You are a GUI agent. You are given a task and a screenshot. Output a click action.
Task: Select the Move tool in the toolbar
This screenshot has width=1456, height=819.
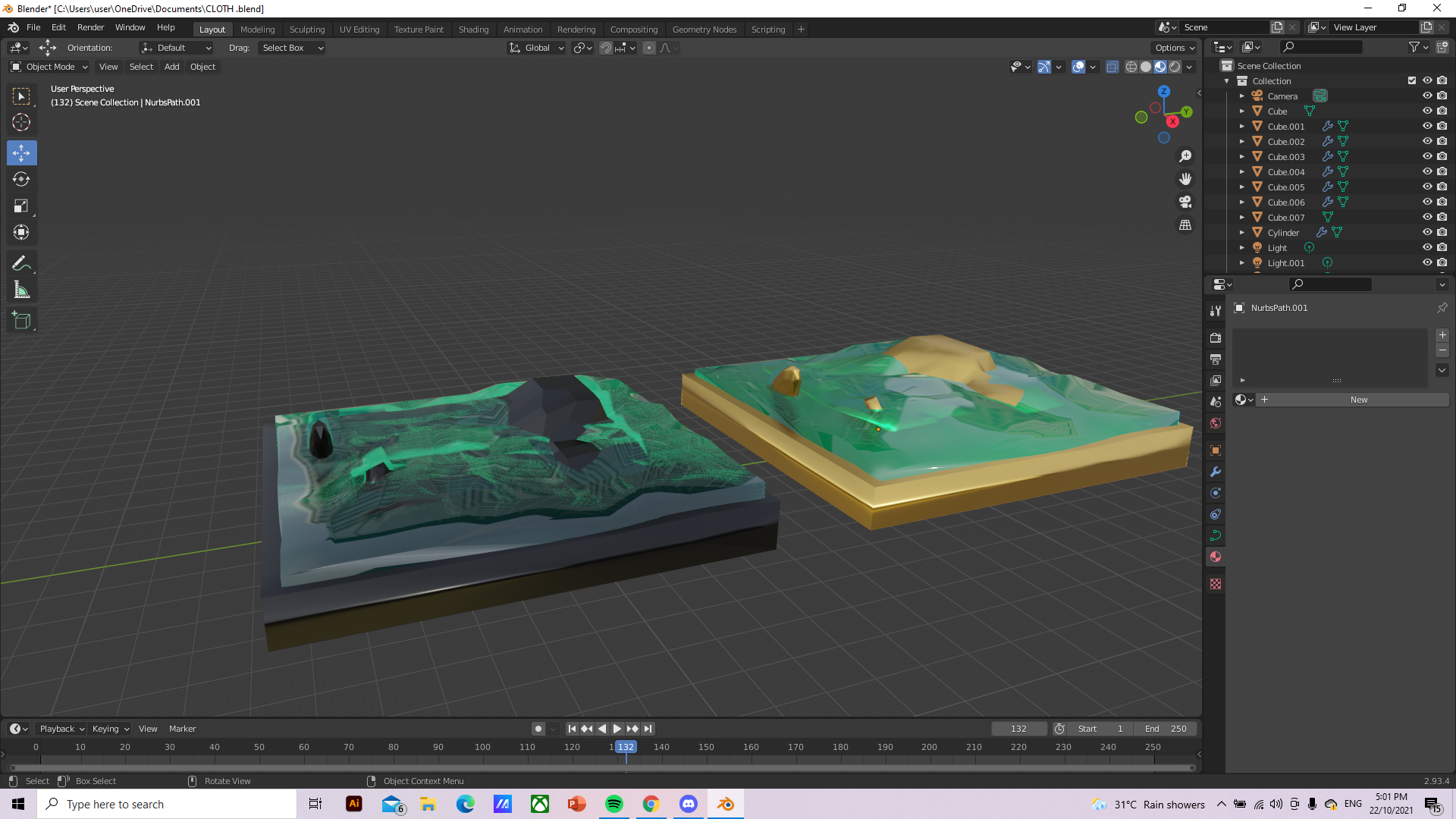21,152
